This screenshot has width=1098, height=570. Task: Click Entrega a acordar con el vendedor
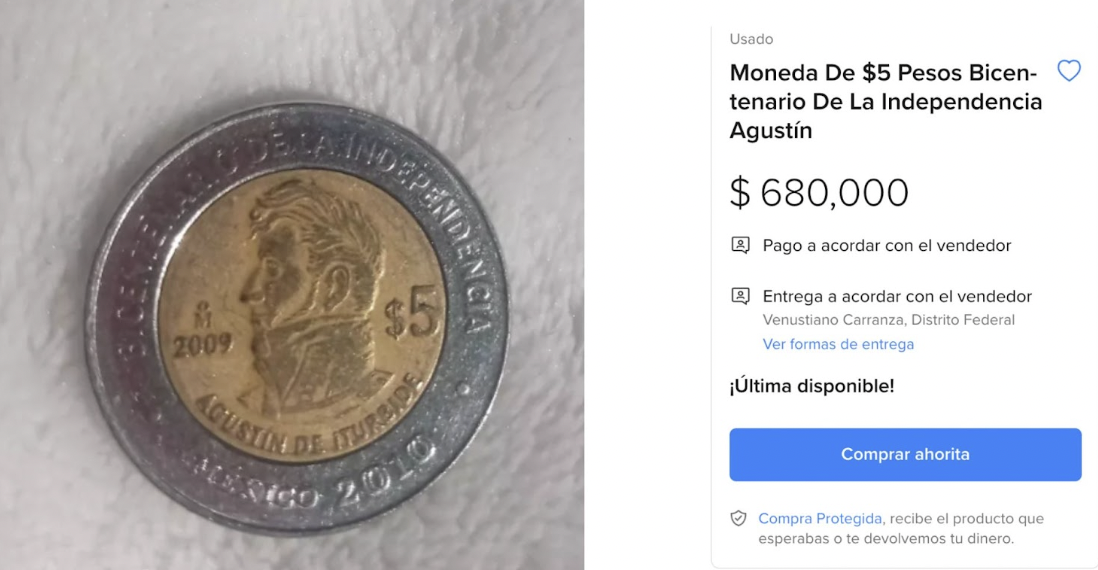(897, 296)
